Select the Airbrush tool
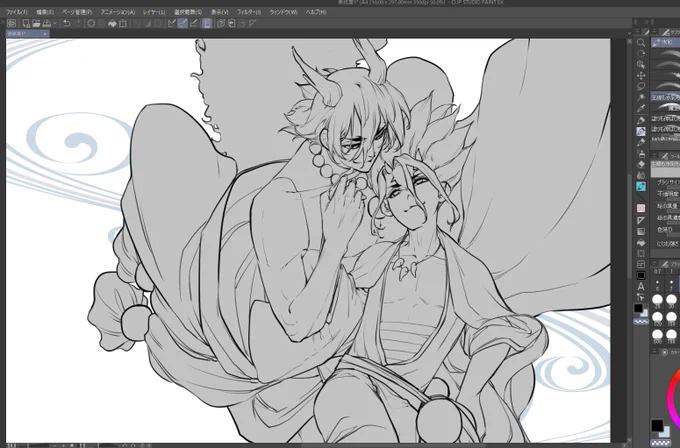The height and width of the screenshot is (448, 680). (641, 154)
